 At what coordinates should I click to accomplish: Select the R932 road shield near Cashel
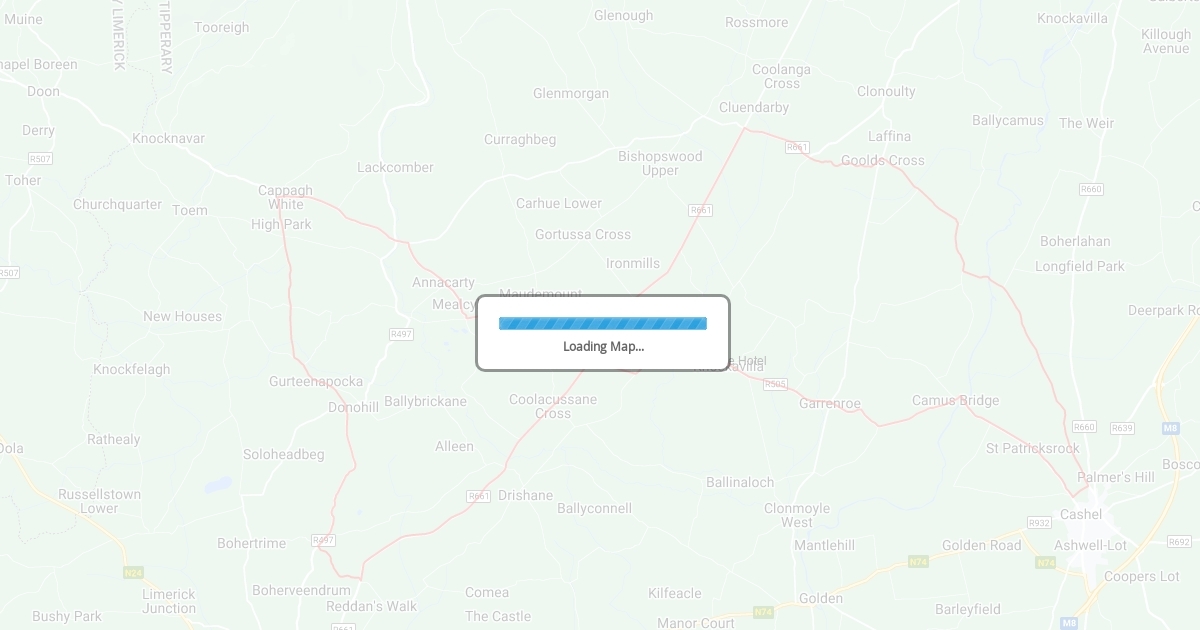(1039, 523)
